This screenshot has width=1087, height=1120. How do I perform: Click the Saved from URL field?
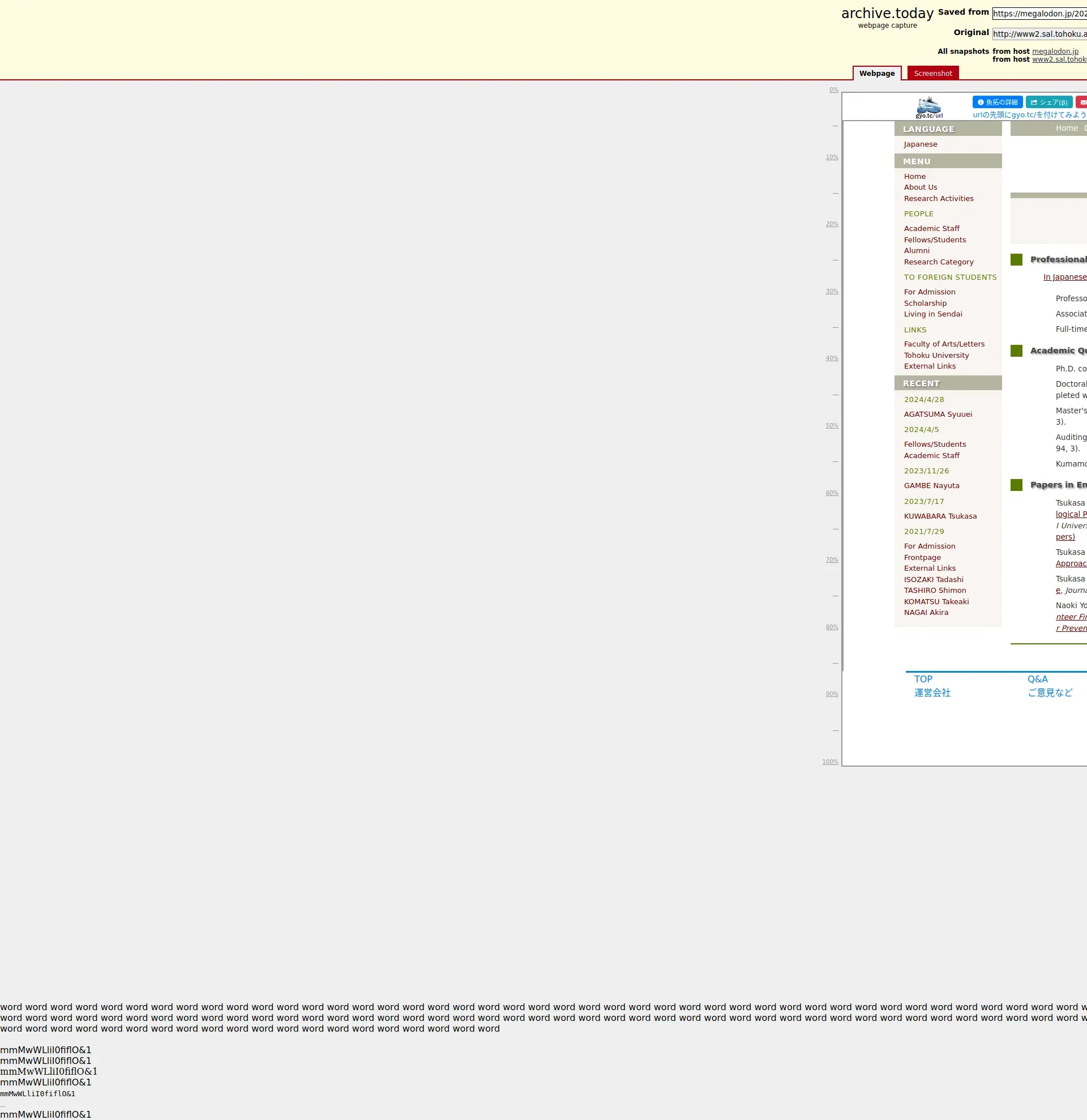(x=1039, y=14)
